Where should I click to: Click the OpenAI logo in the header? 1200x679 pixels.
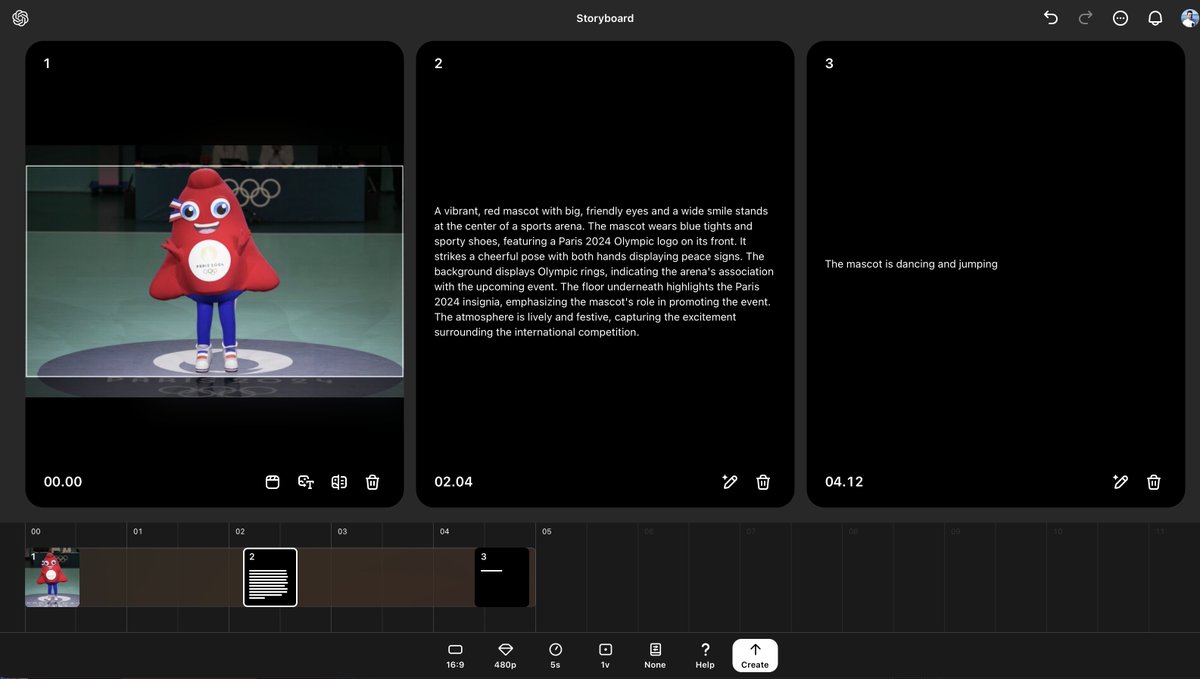(20, 18)
